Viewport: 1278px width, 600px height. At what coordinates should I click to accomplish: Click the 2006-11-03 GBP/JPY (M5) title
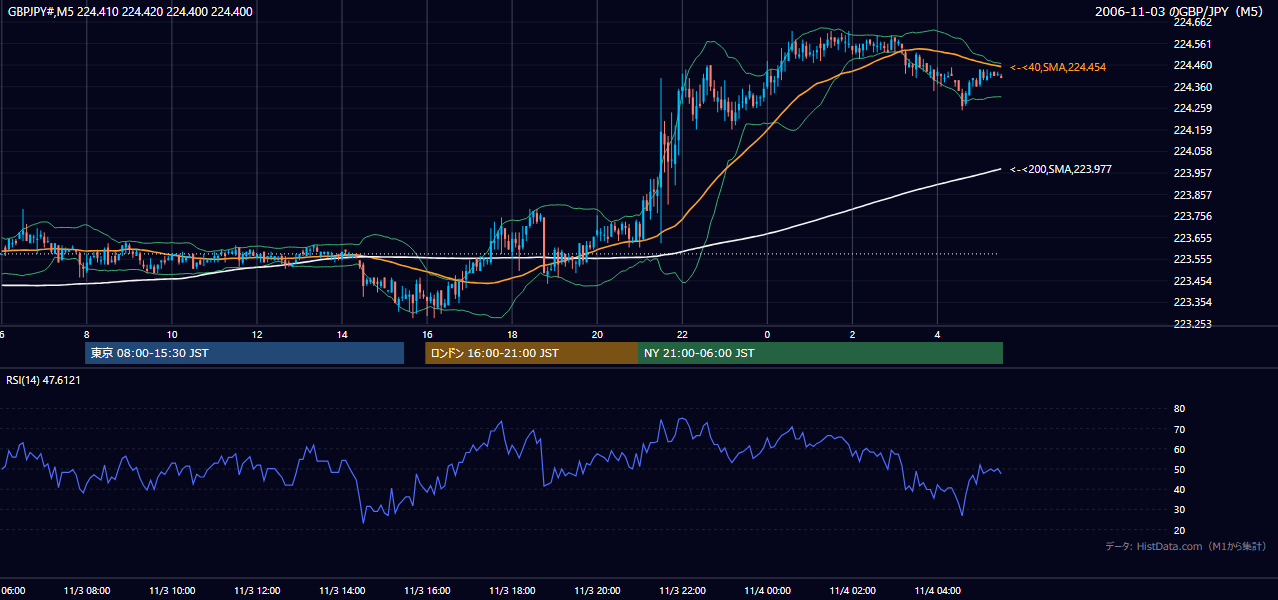(x=1180, y=12)
